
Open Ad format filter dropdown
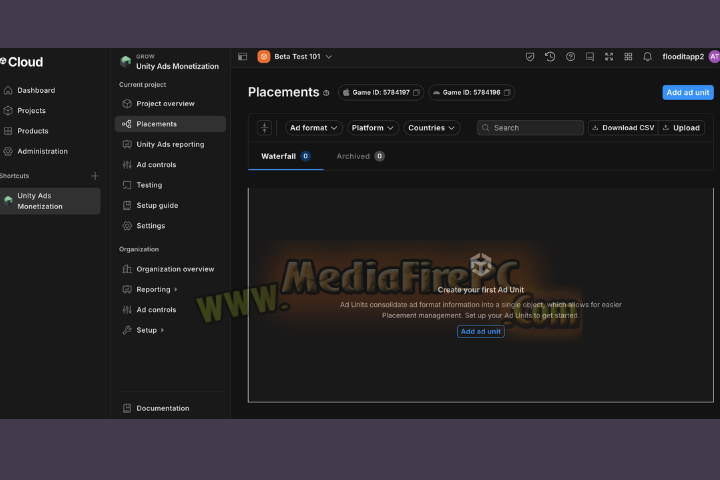pos(314,128)
